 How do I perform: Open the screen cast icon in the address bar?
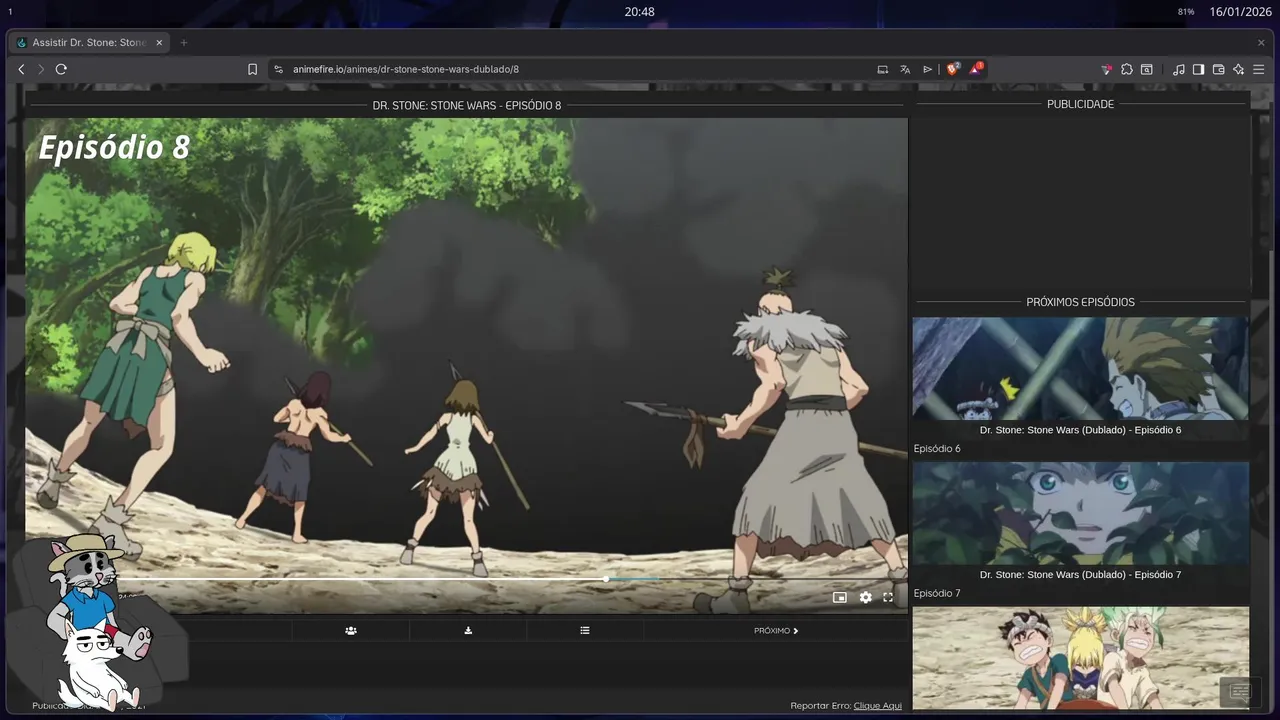[883, 69]
